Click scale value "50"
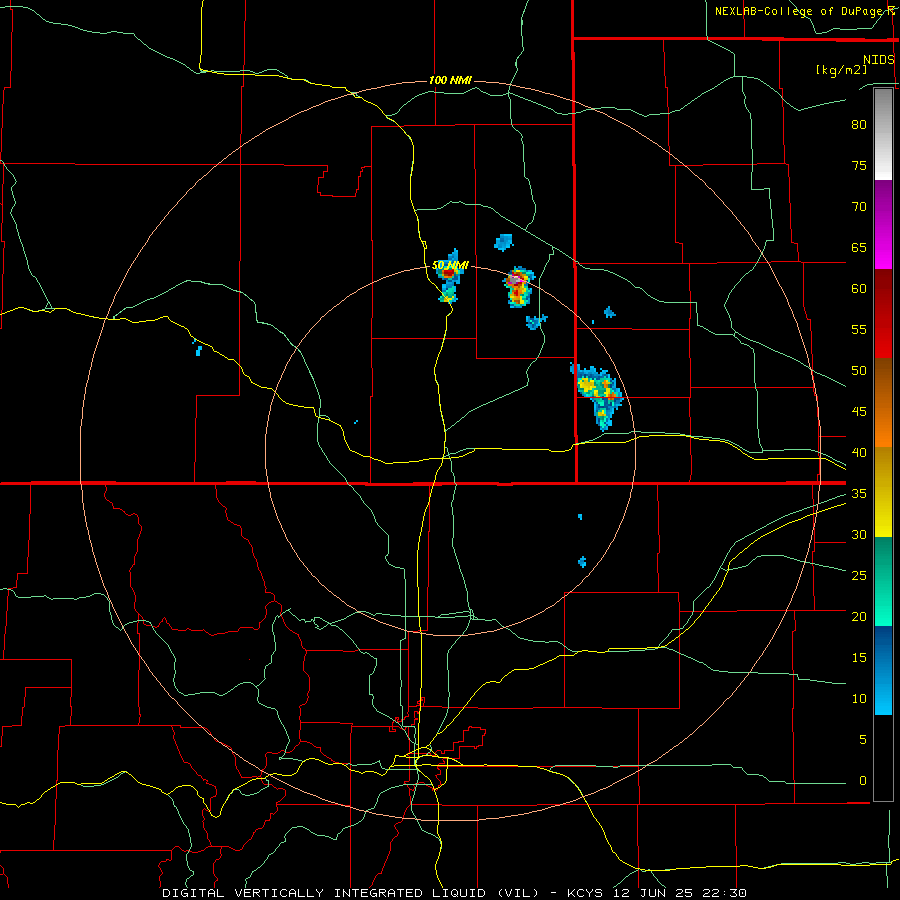 coord(859,370)
